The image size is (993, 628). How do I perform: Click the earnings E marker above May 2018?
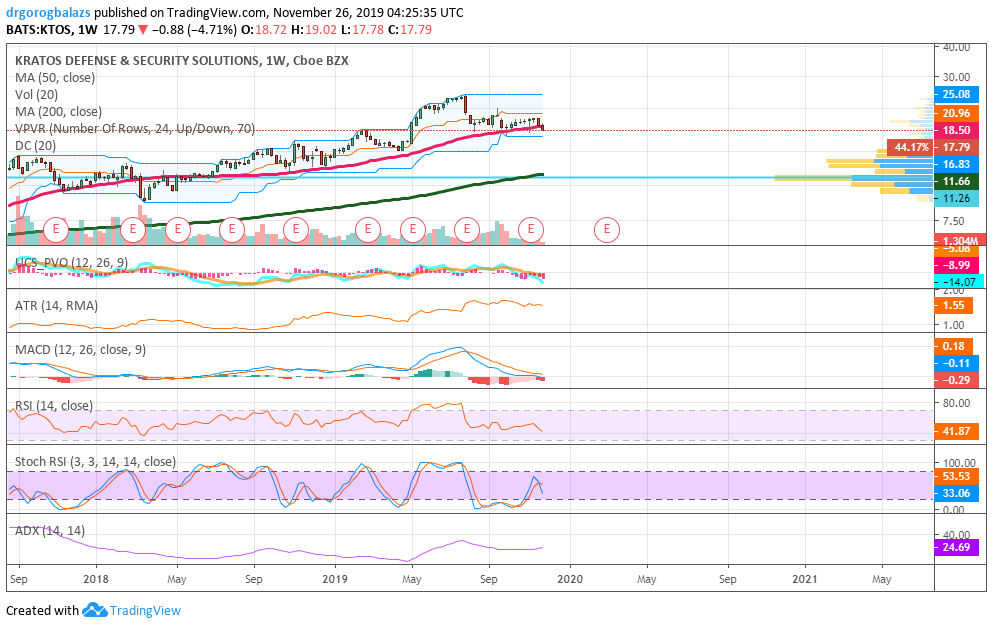(x=178, y=229)
